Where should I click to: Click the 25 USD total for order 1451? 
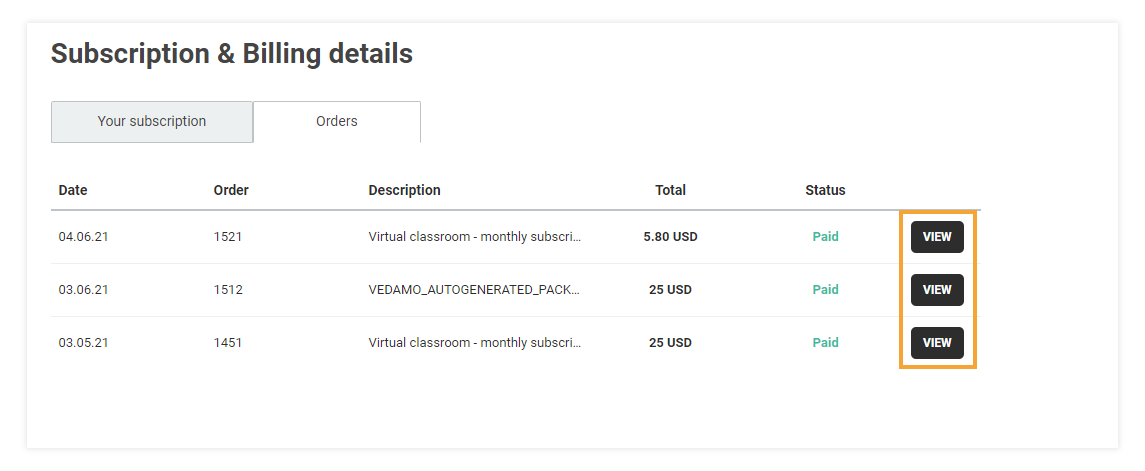[x=670, y=342]
